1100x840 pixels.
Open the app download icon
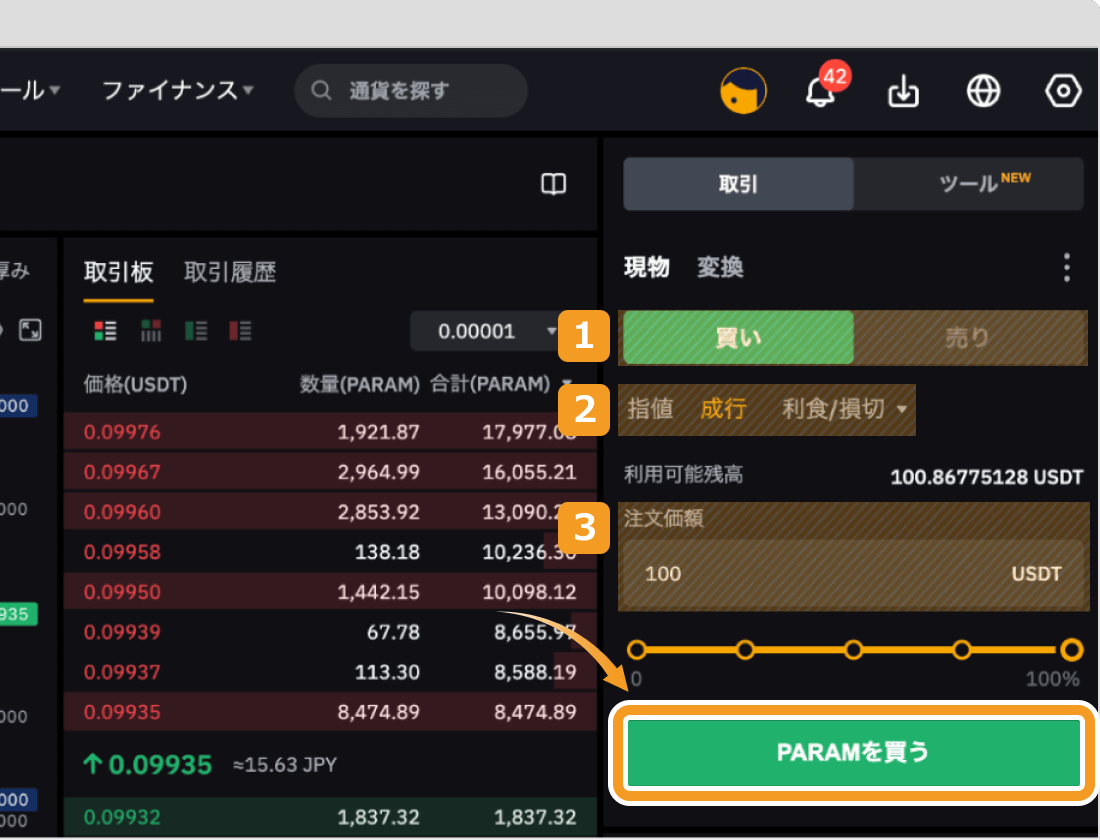click(903, 91)
